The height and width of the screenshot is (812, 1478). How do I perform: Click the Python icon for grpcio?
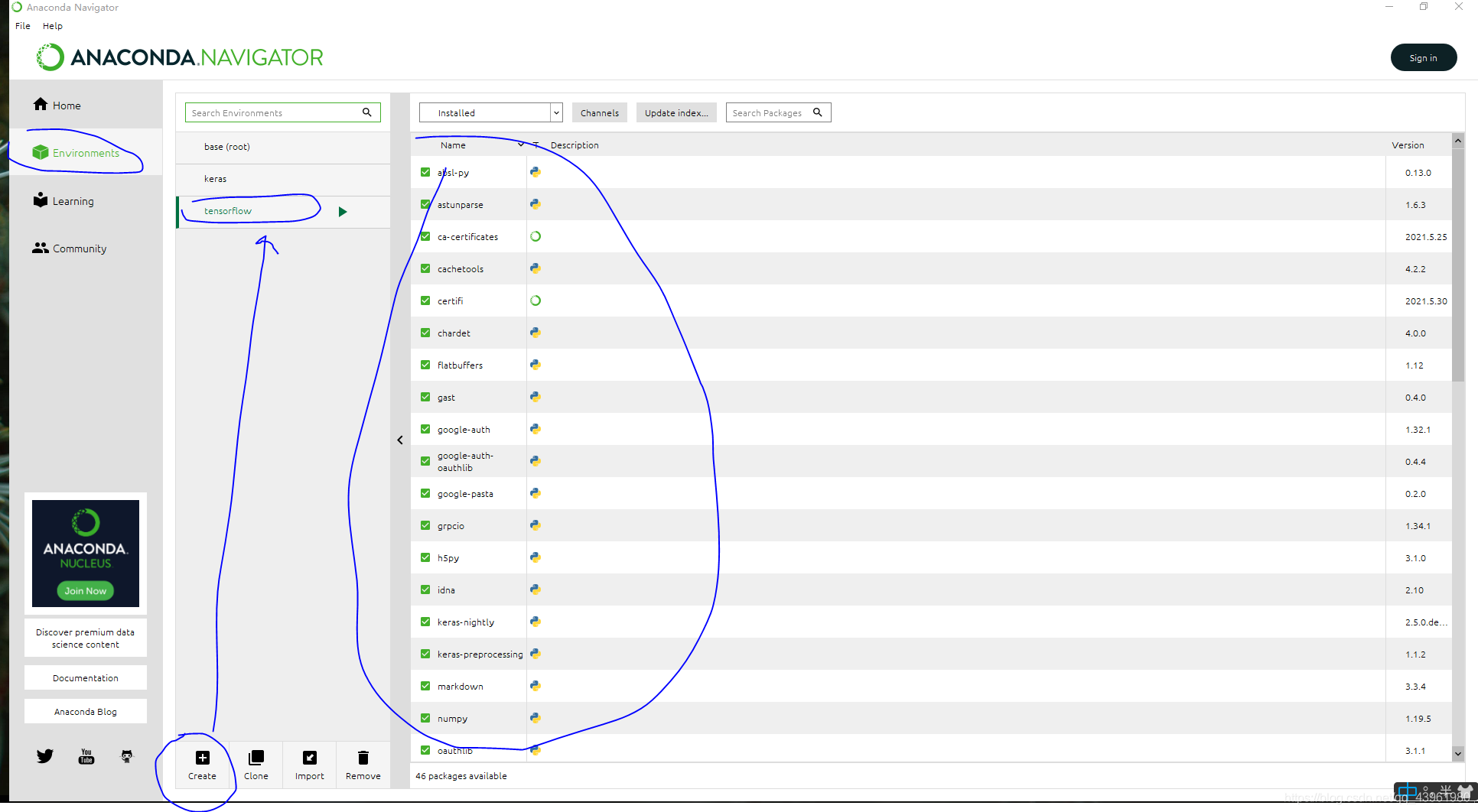pos(536,525)
